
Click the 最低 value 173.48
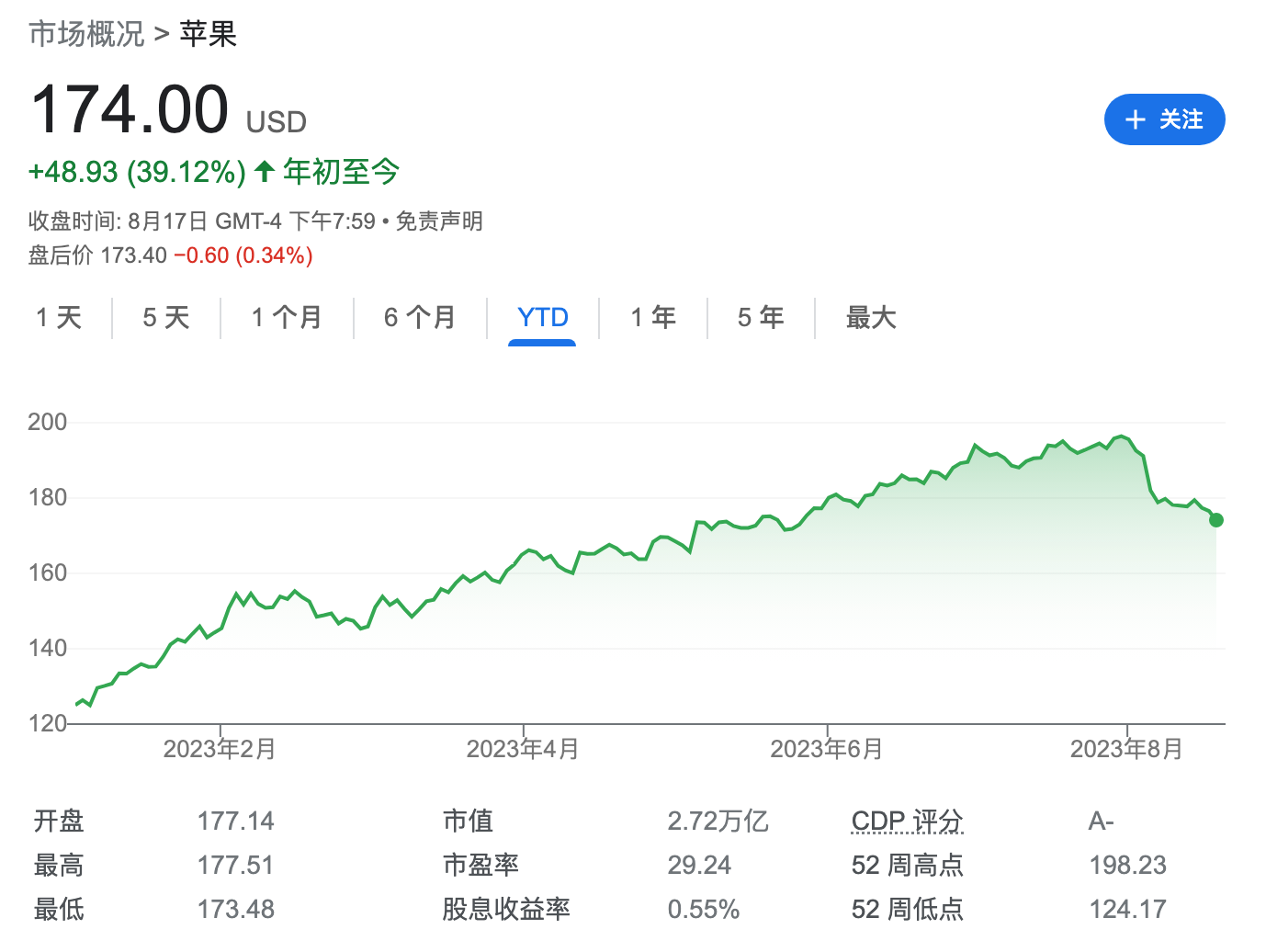(236, 909)
